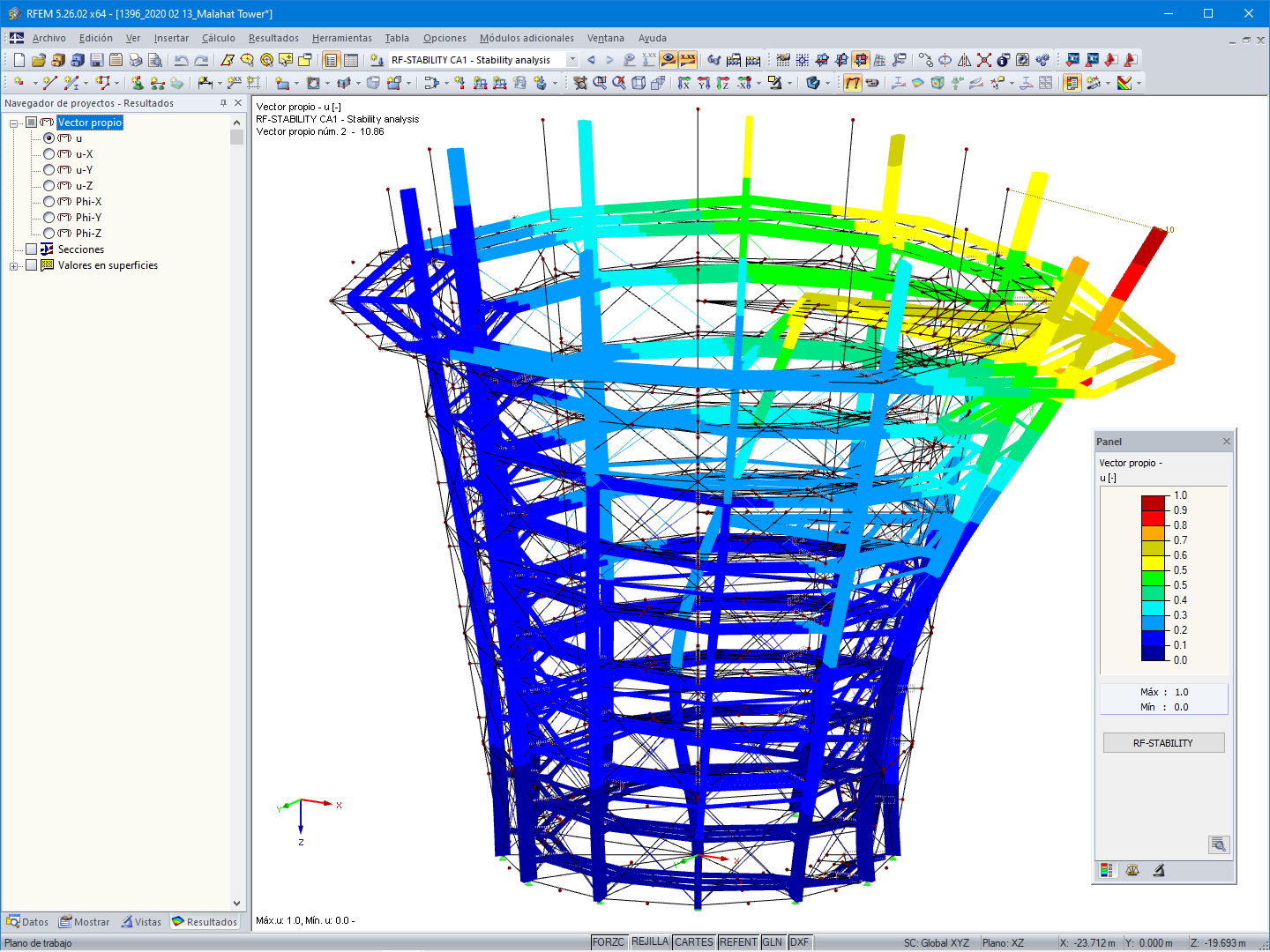
Task: Expand the Valores en superficies node
Action: (x=12, y=265)
